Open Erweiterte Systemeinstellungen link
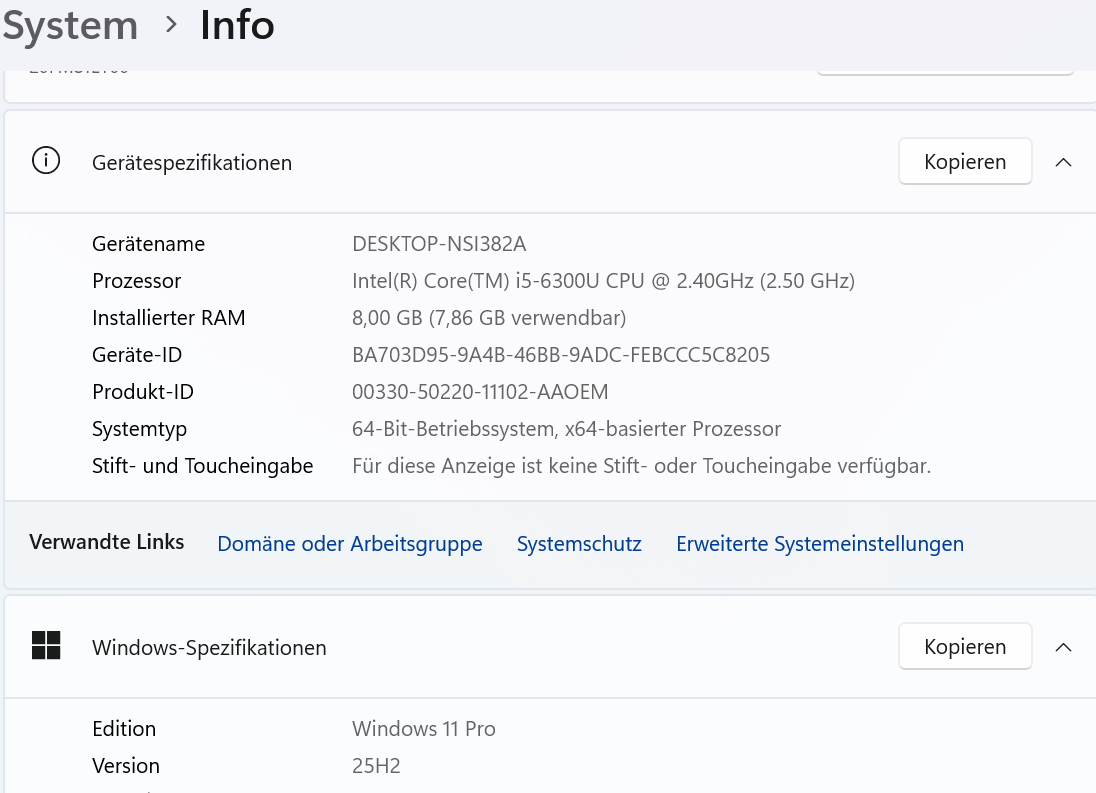This screenshot has height=793, width=1096. coord(820,544)
